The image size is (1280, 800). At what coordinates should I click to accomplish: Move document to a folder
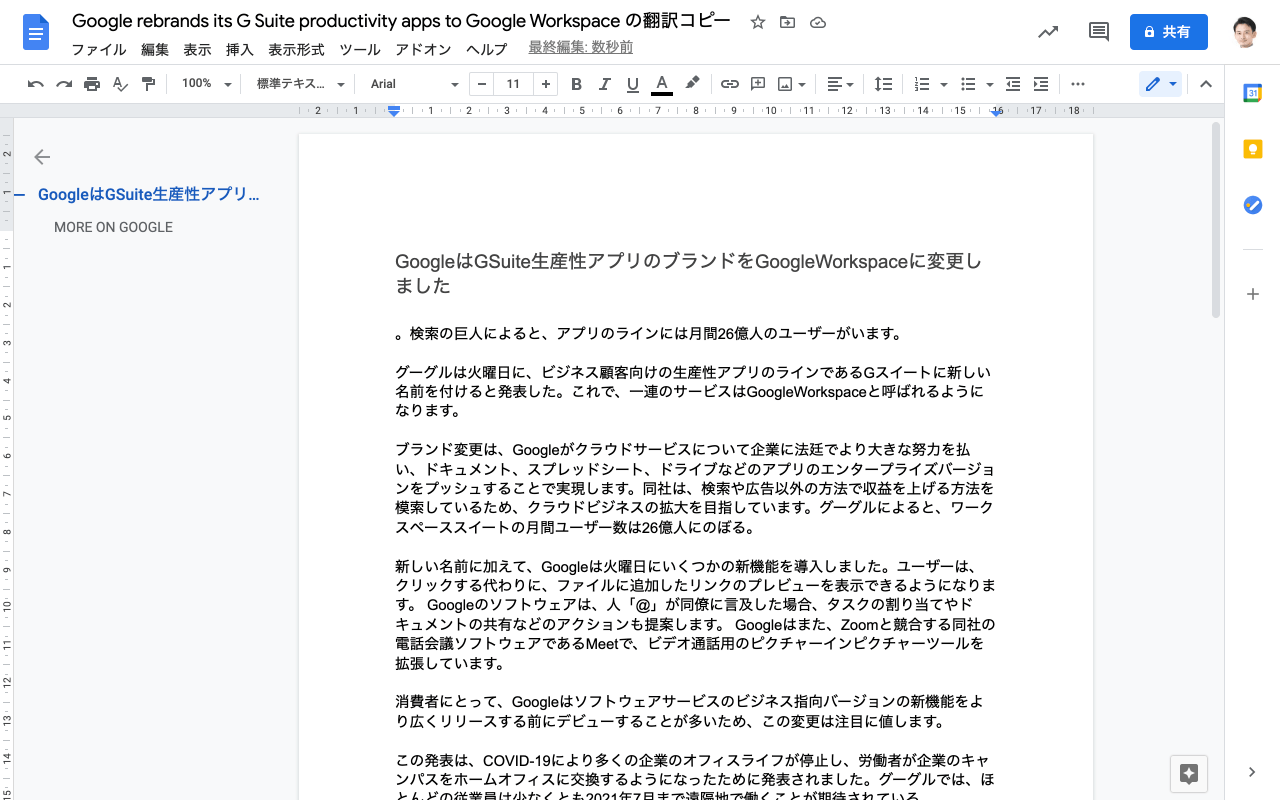click(x=788, y=22)
